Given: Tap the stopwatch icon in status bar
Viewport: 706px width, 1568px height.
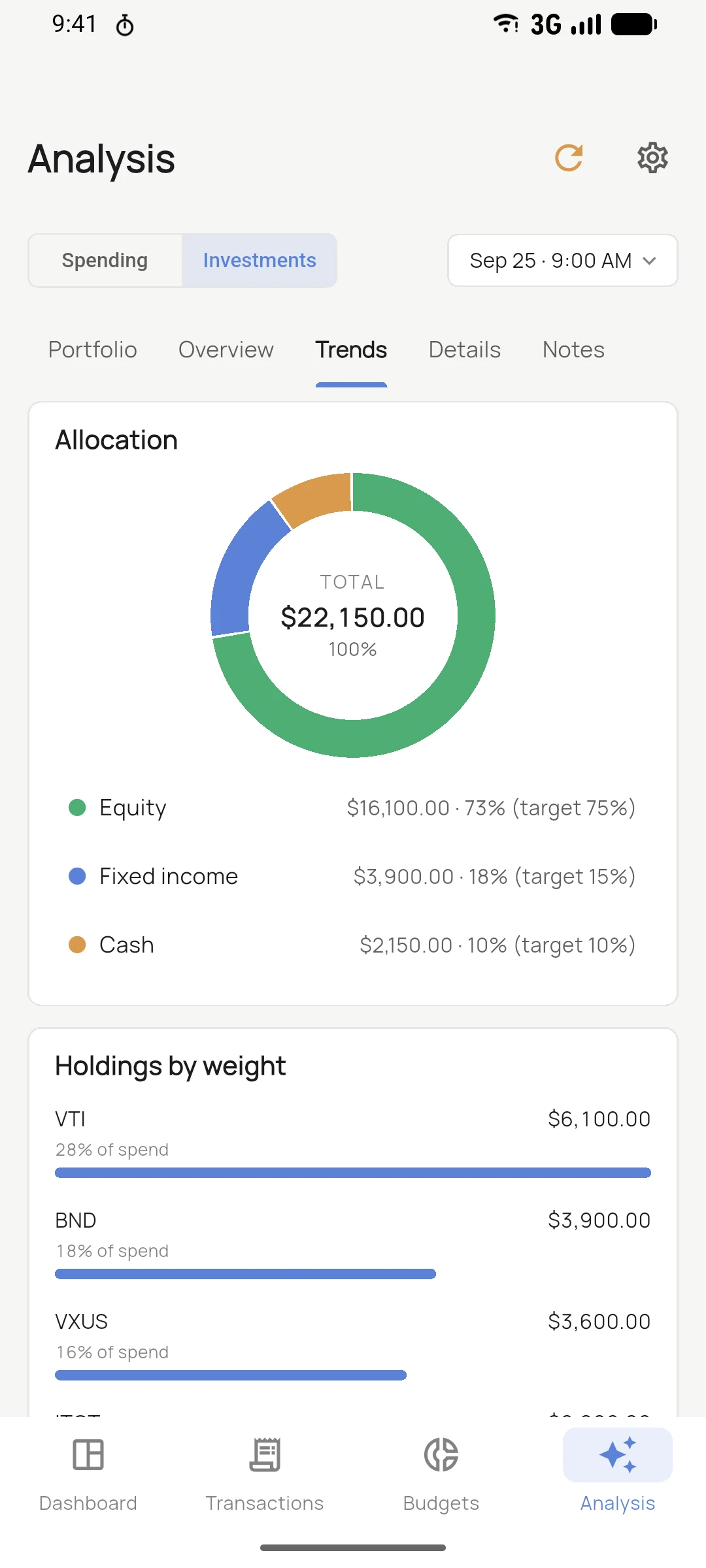Looking at the screenshot, I should point(125,25).
